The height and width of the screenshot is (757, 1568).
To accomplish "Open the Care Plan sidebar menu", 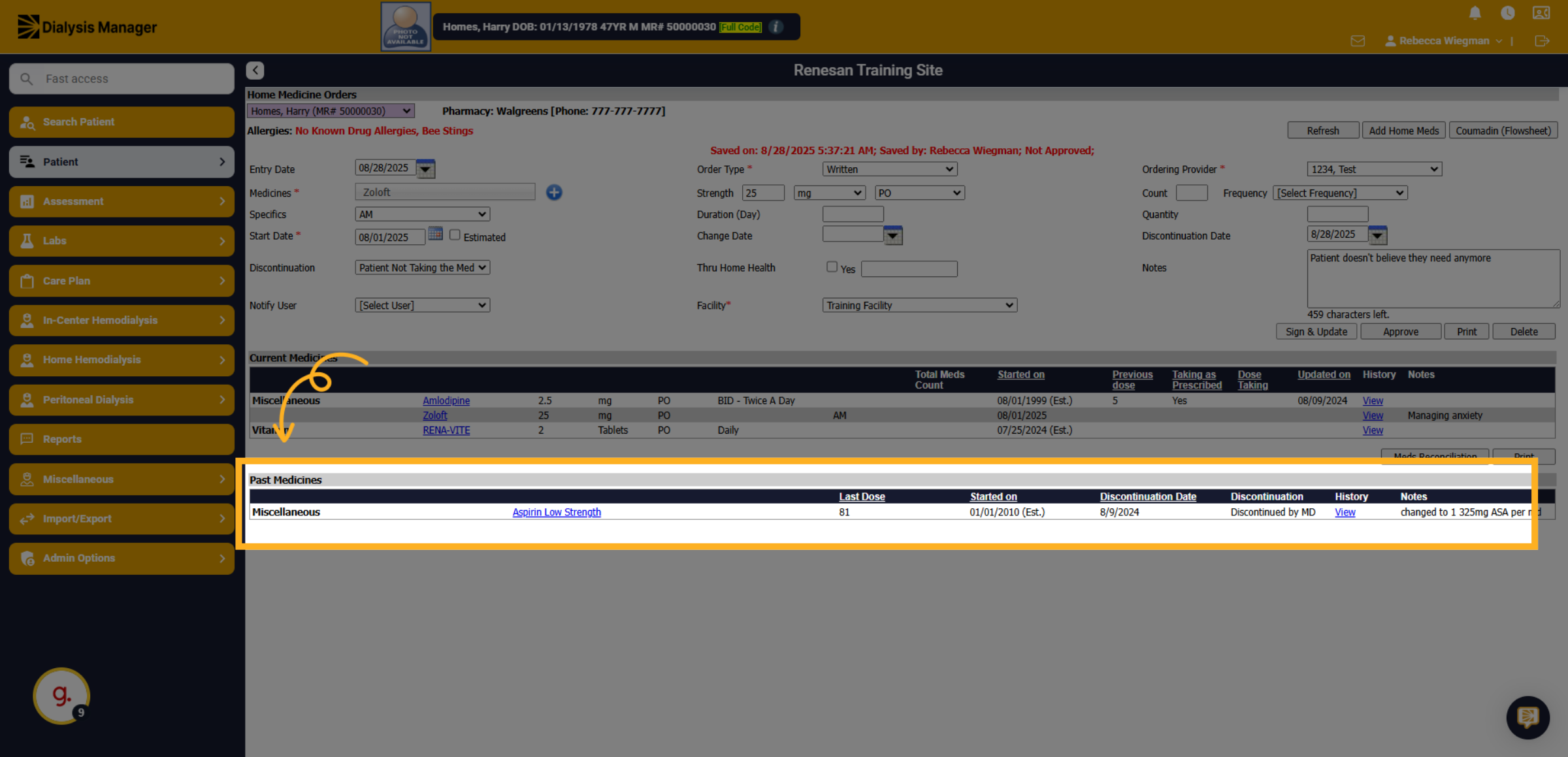I will click(x=122, y=281).
